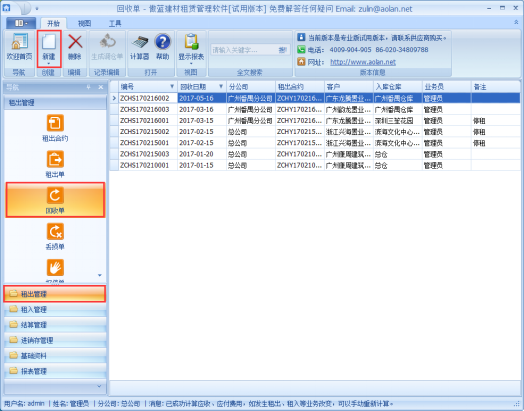Image resolution: width=524 pixels, height=411 pixels.
Task: Select row ZCHS170210001
Action: pyautogui.click(x=315, y=165)
